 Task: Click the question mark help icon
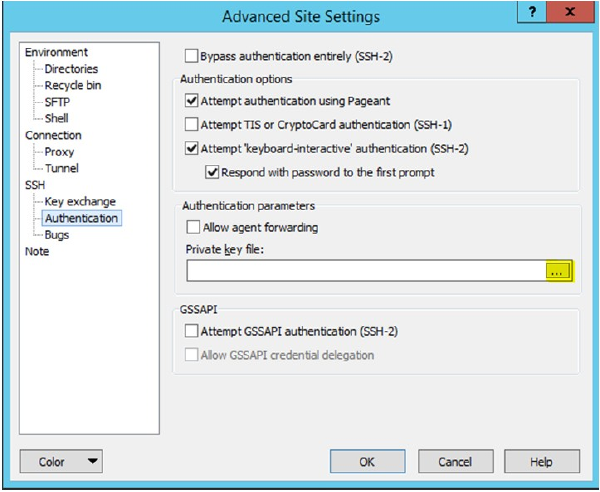click(532, 12)
